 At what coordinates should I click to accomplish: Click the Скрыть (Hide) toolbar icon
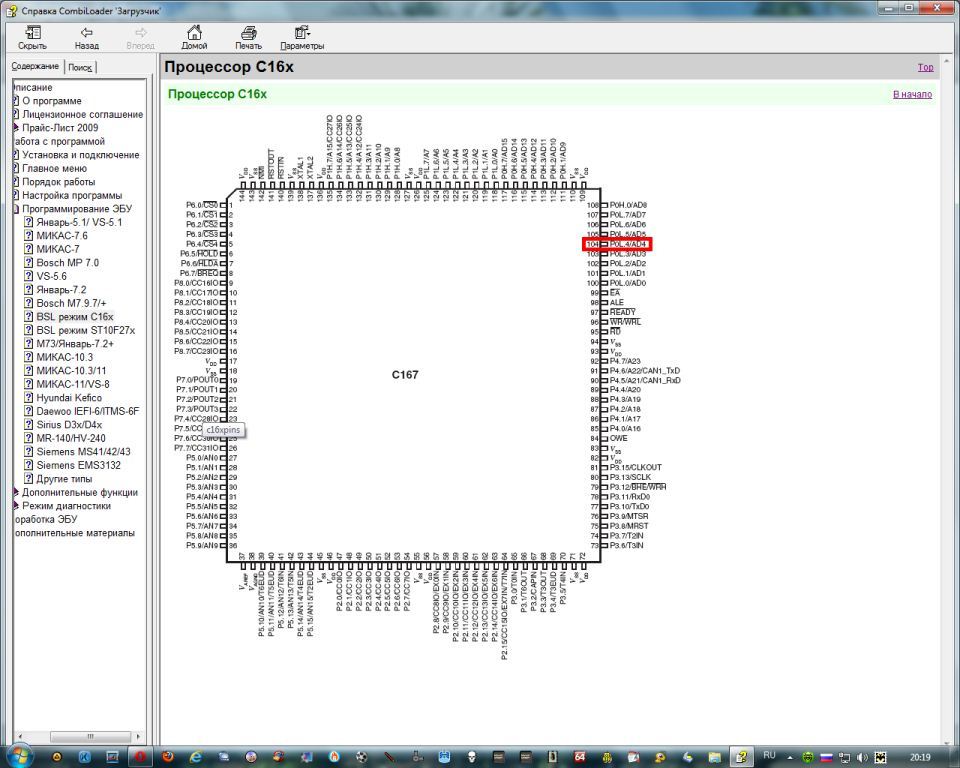(32, 38)
